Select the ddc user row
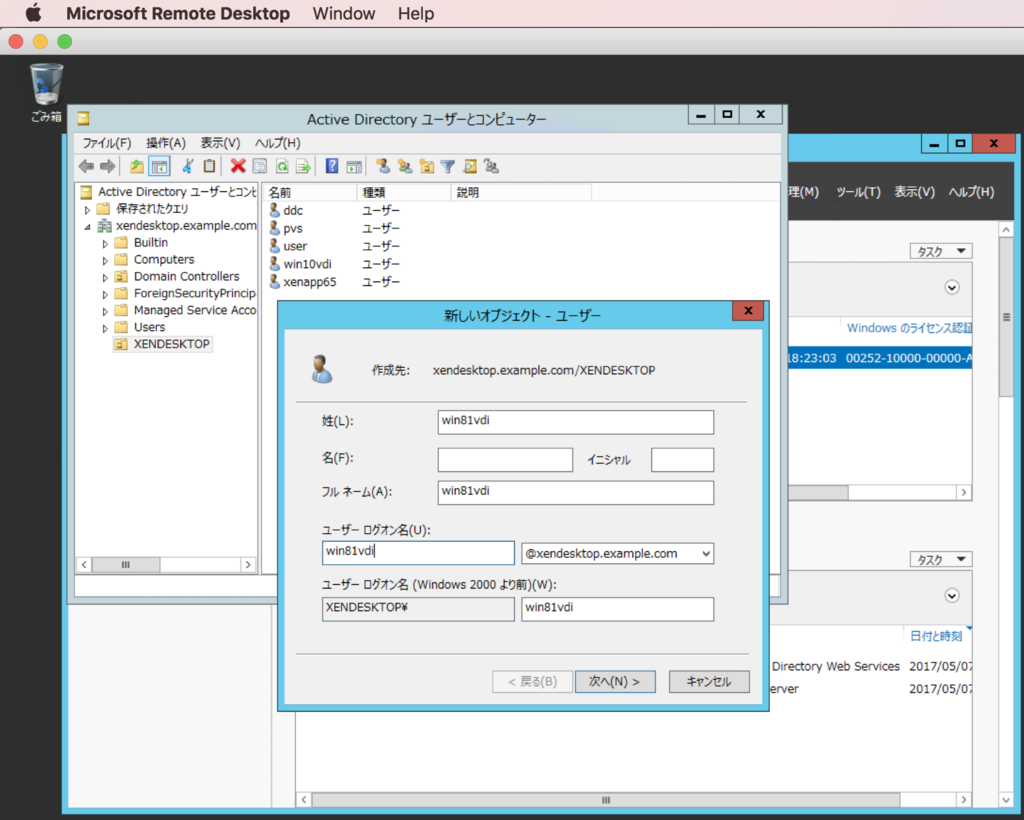The image size is (1024, 820). (293, 211)
